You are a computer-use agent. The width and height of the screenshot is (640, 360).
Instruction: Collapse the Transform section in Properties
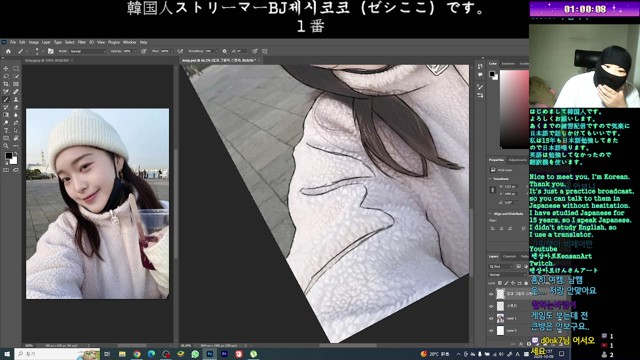490,179
